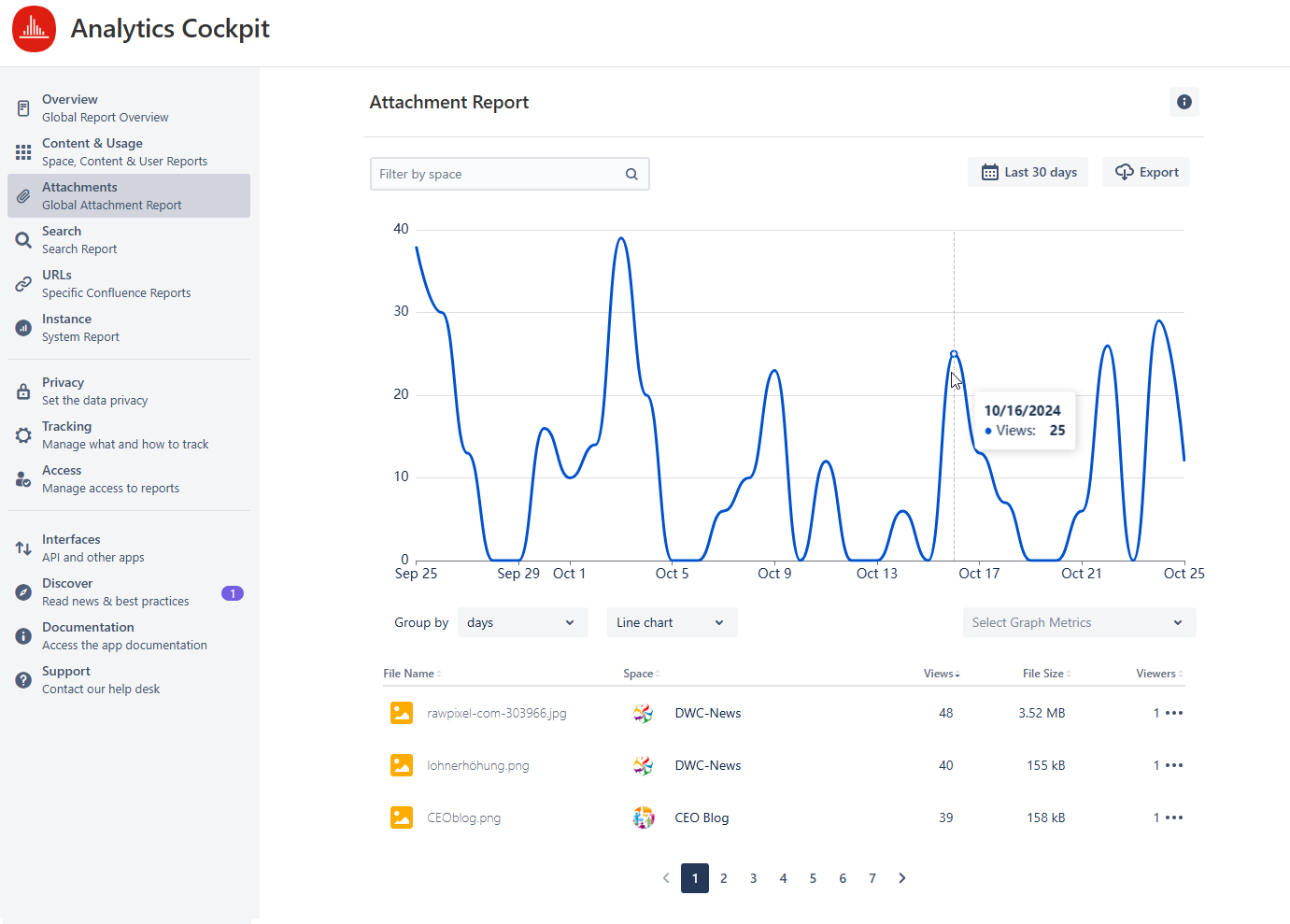Click the Export button
Screen dimensions: 1290x924
pos(1146,172)
